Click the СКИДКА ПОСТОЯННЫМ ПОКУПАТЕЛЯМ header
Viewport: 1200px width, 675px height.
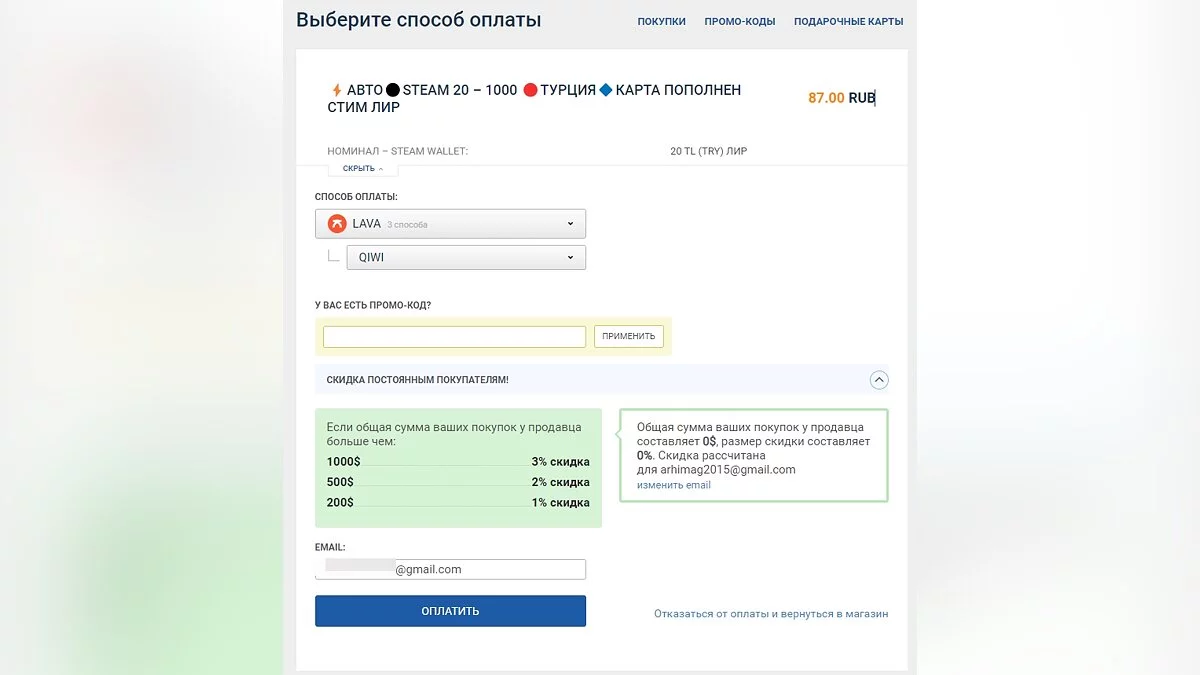tap(418, 380)
